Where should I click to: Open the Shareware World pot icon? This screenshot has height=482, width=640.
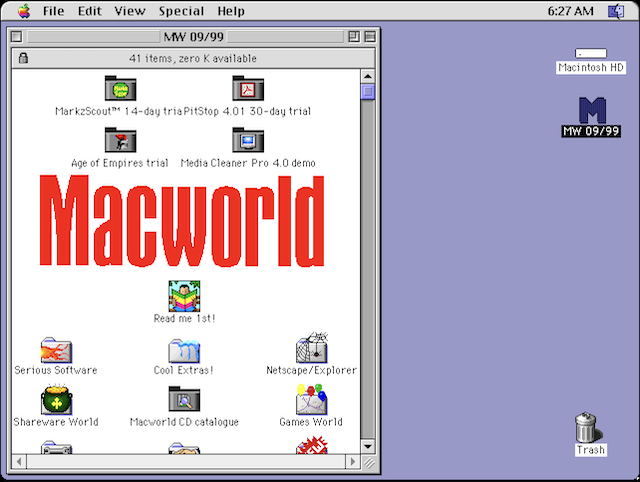pos(56,400)
